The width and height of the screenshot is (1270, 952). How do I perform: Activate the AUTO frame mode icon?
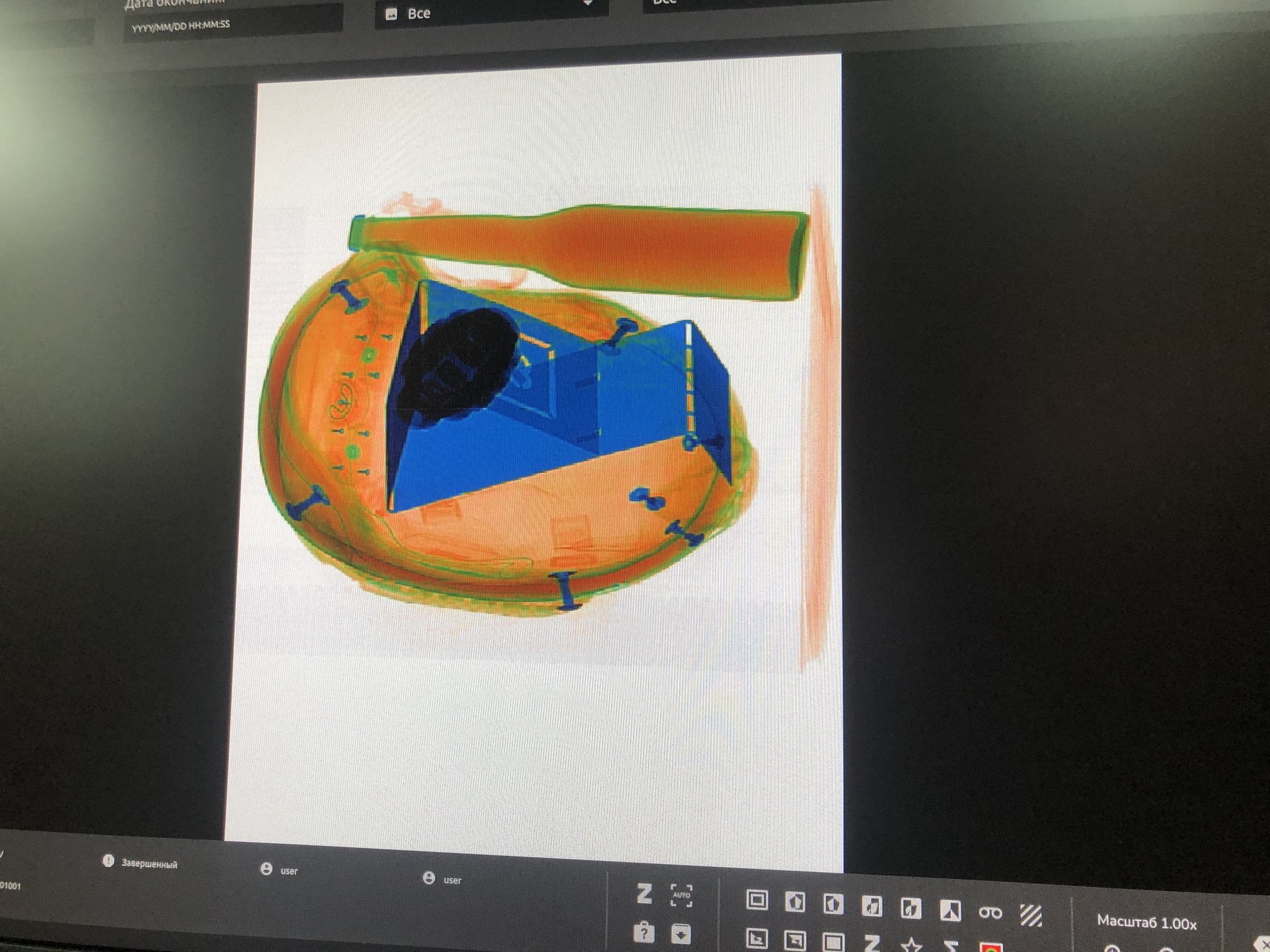682,895
